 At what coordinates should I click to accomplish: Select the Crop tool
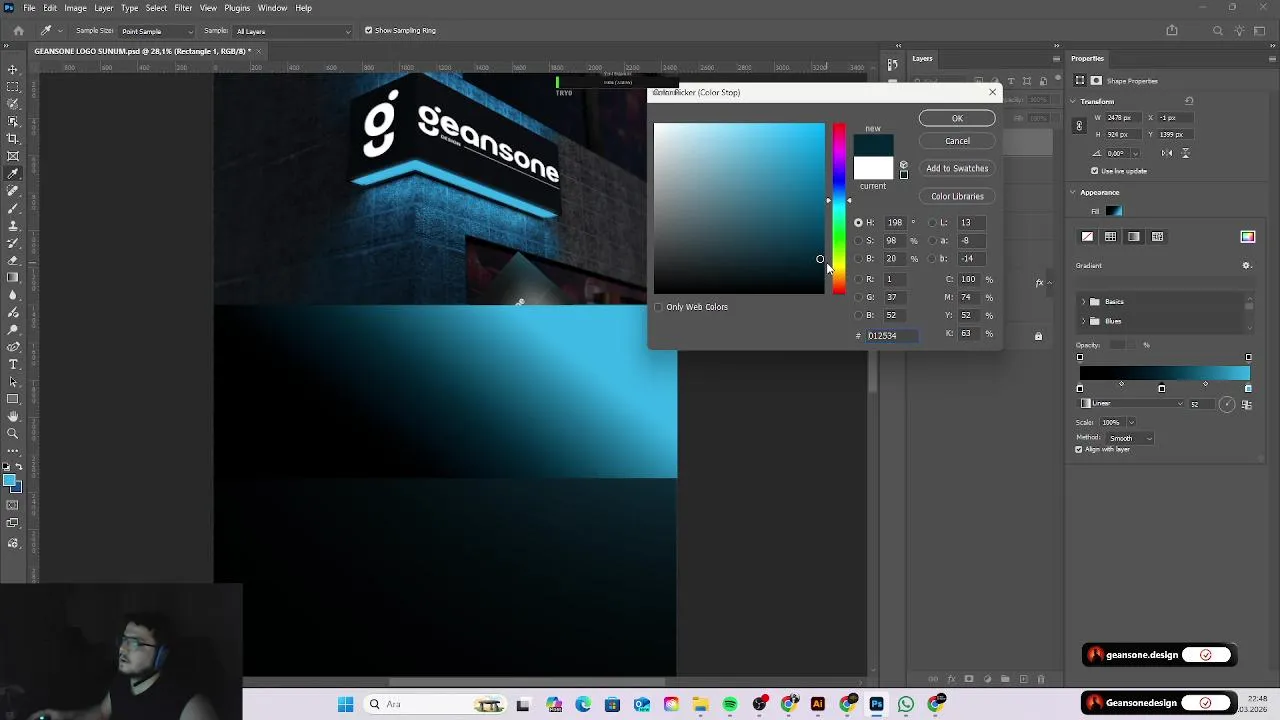click(x=13, y=139)
